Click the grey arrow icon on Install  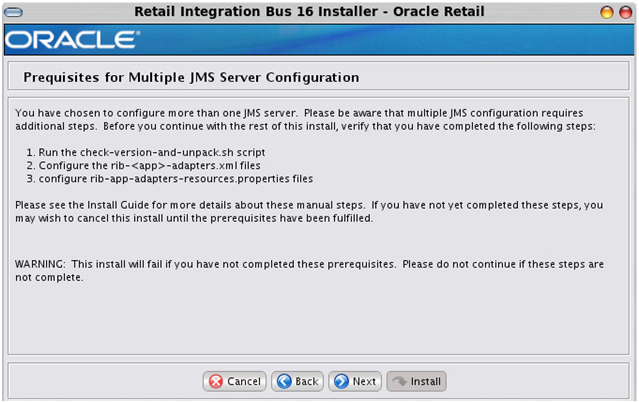pyautogui.click(x=399, y=381)
